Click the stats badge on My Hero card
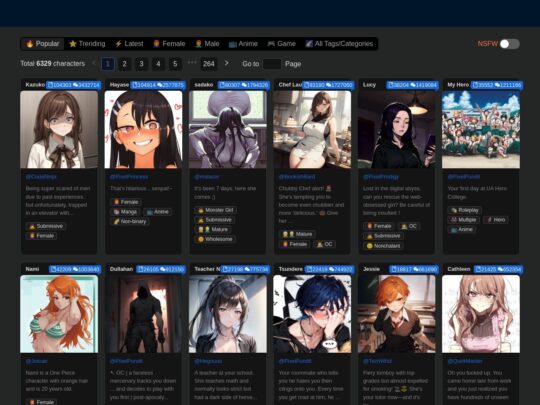Image resolution: width=540 pixels, height=405 pixels. (497, 85)
